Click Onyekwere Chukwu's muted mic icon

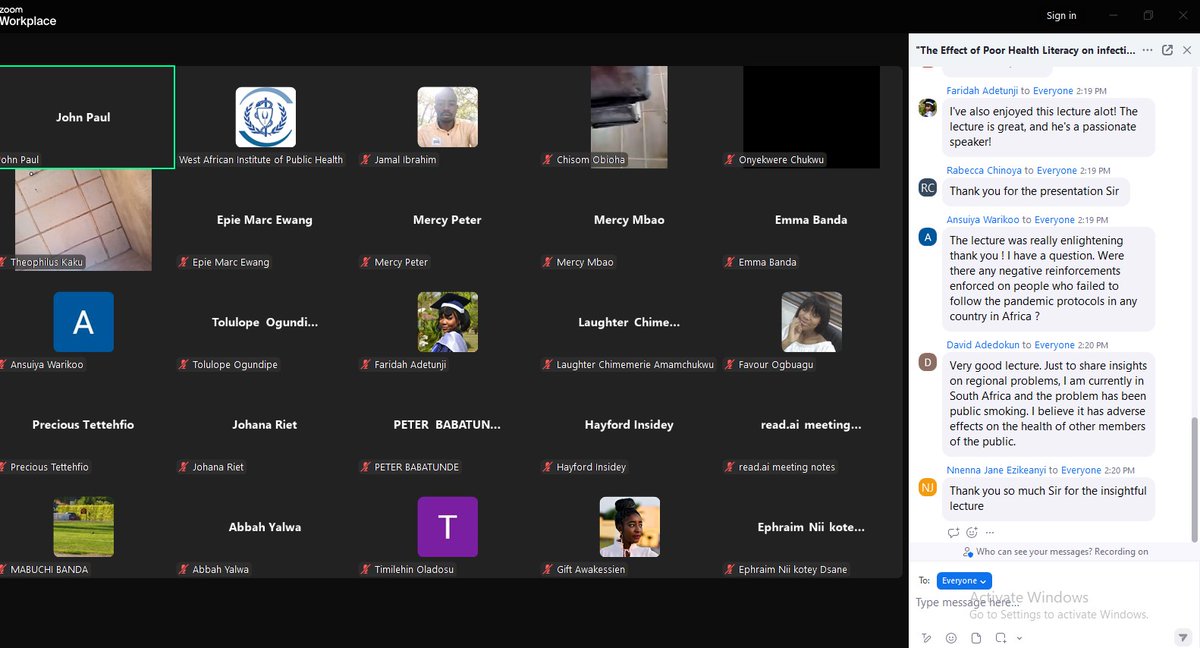pyautogui.click(x=731, y=160)
